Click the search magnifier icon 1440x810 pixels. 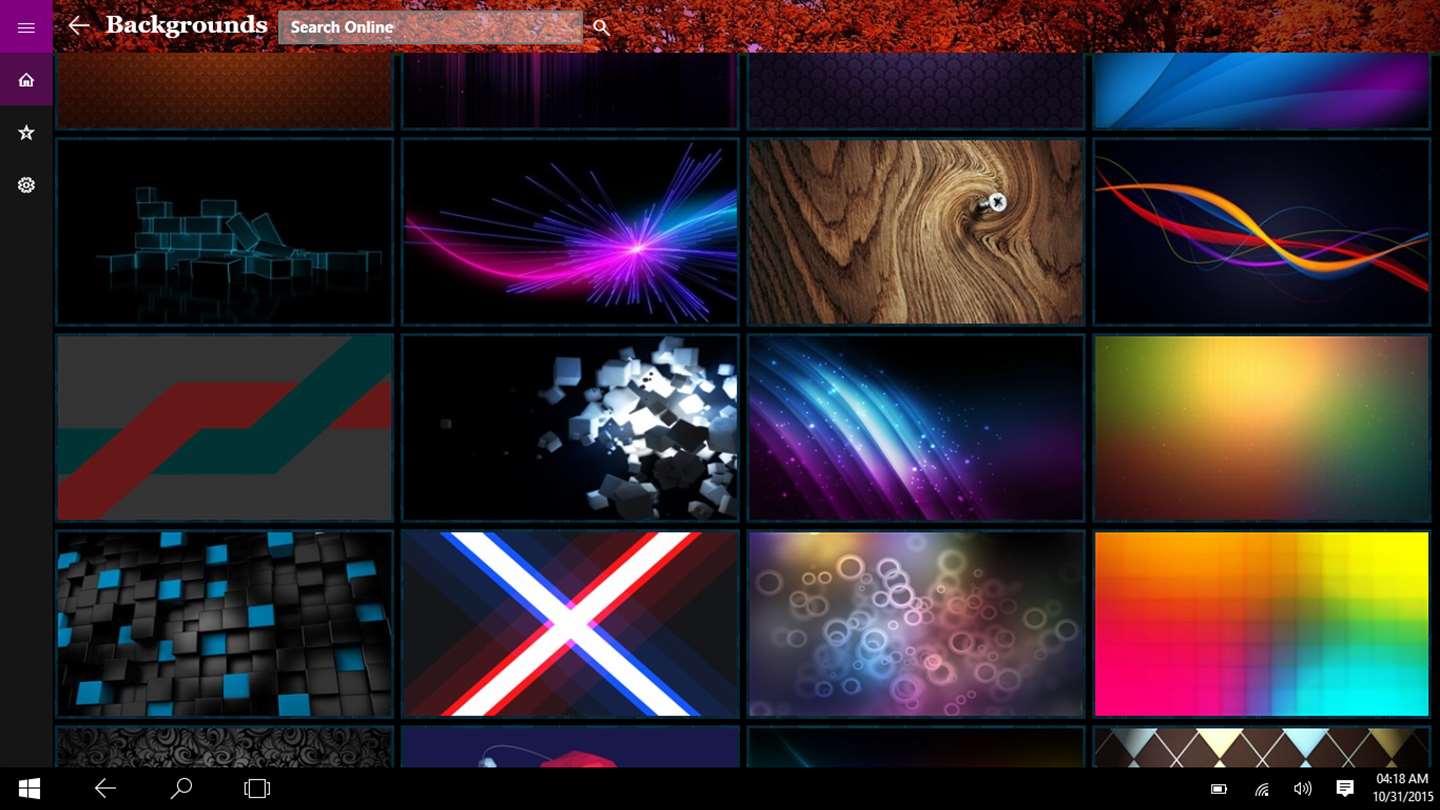601,28
